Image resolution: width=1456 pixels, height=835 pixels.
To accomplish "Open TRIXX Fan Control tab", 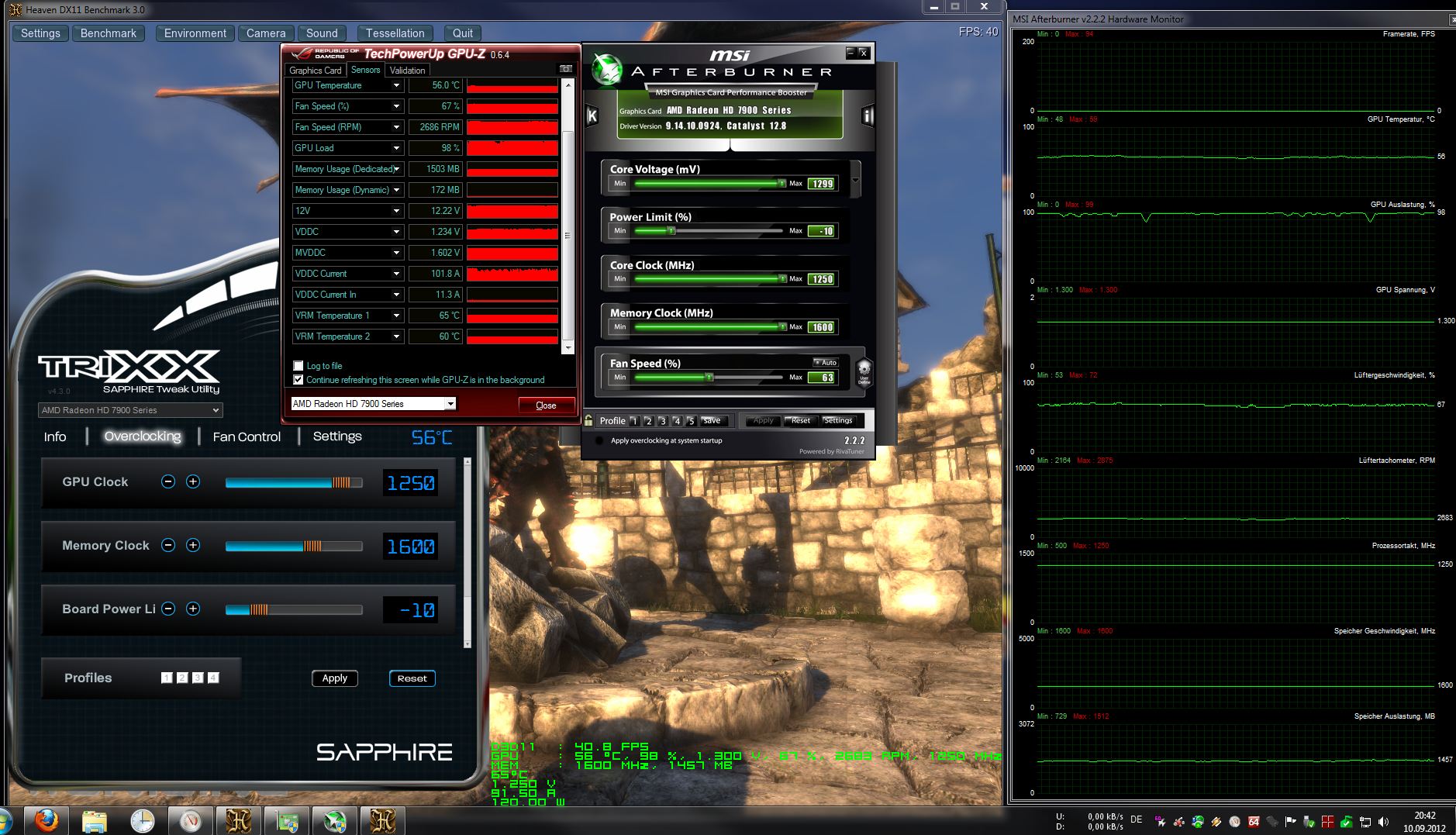I will (247, 436).
